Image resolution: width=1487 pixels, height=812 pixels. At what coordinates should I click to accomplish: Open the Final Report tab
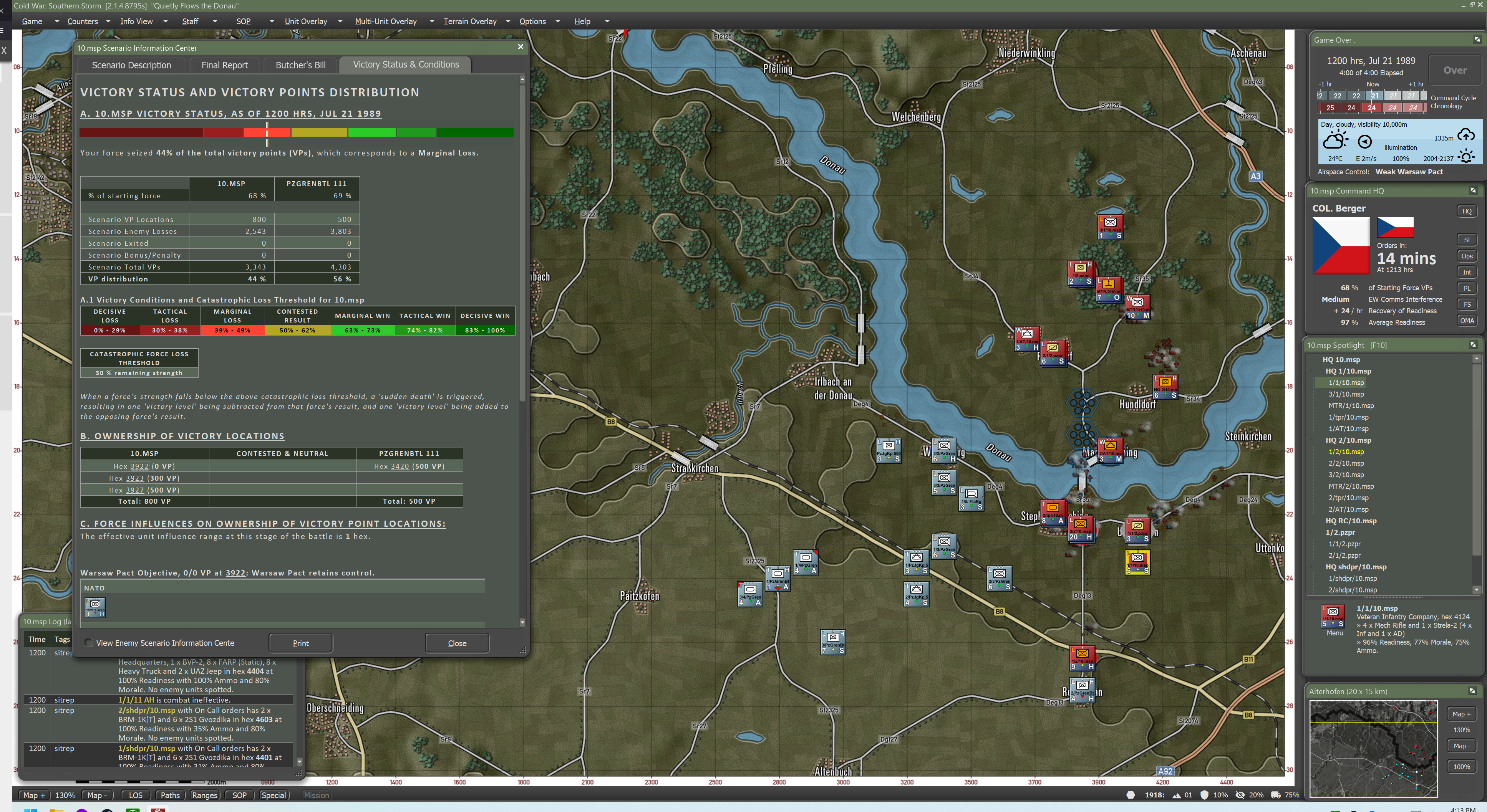tap(225, 65)
